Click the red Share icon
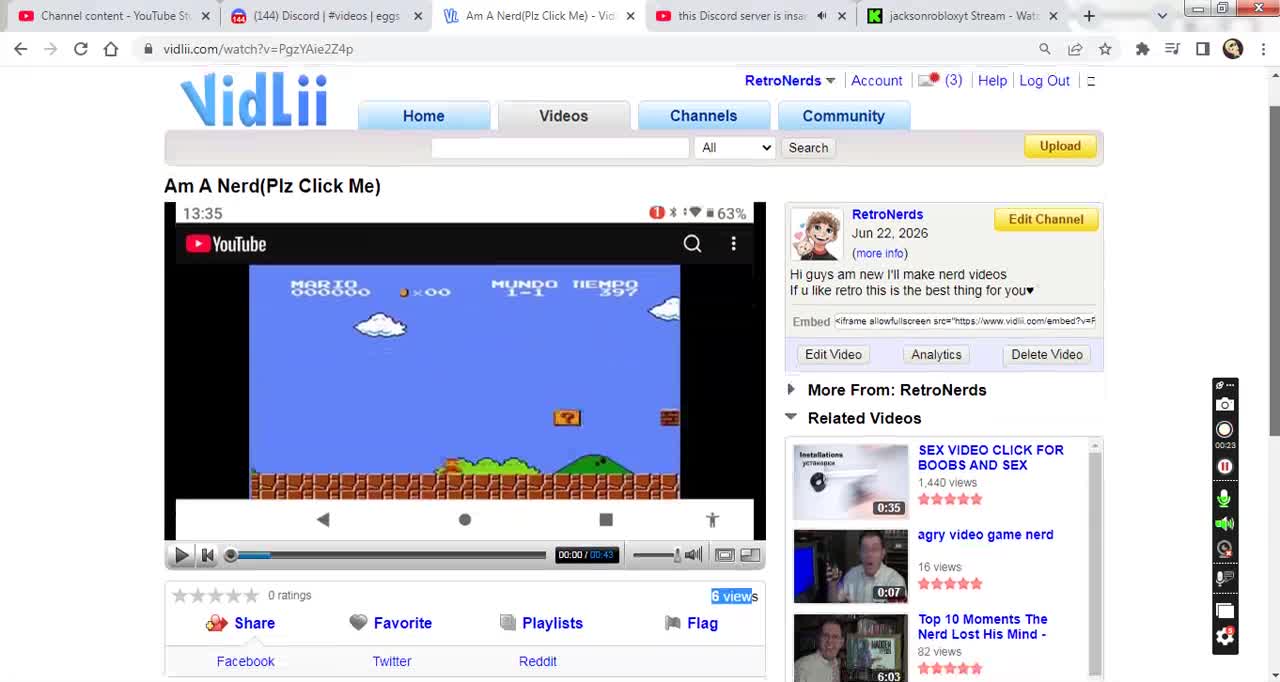Screen dimensions: 1280x682 click(x=216, y=623)
